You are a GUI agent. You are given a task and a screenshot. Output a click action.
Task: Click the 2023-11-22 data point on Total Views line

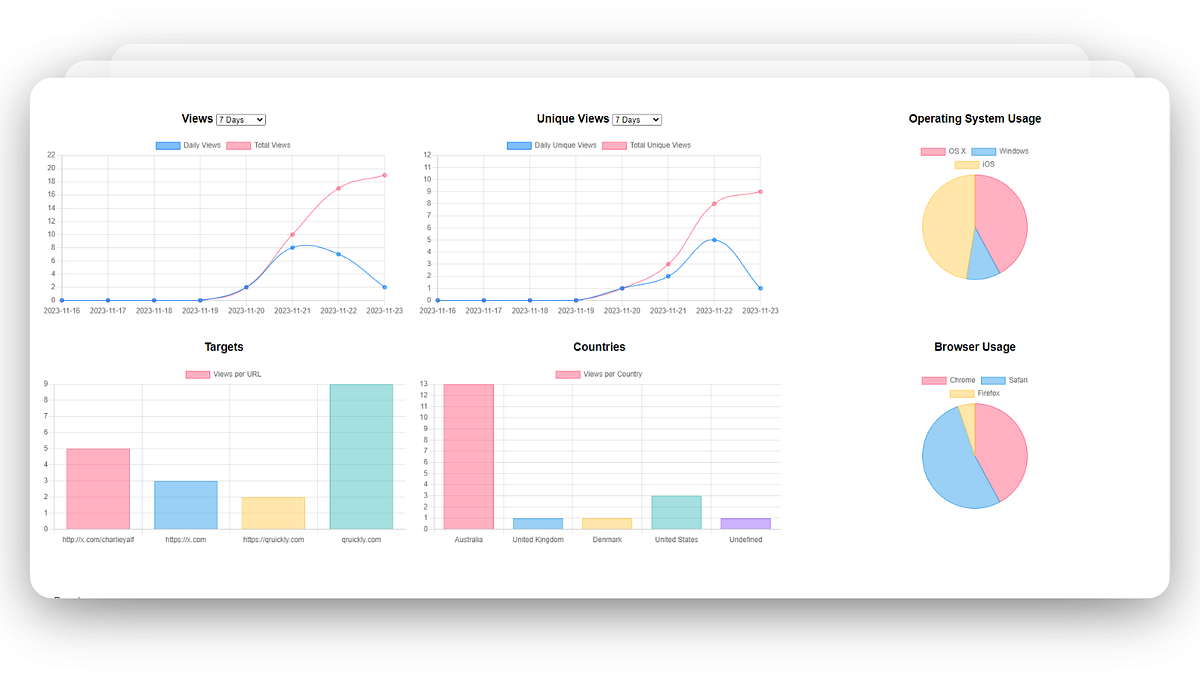pos(337,187)
